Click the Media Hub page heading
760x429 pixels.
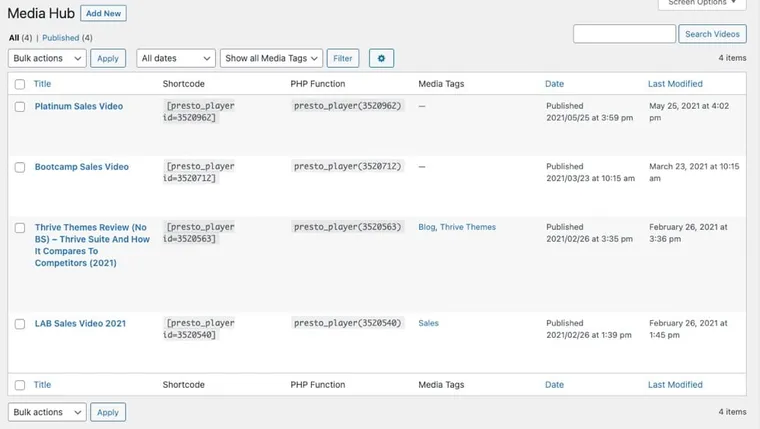[x=41, y=13]
